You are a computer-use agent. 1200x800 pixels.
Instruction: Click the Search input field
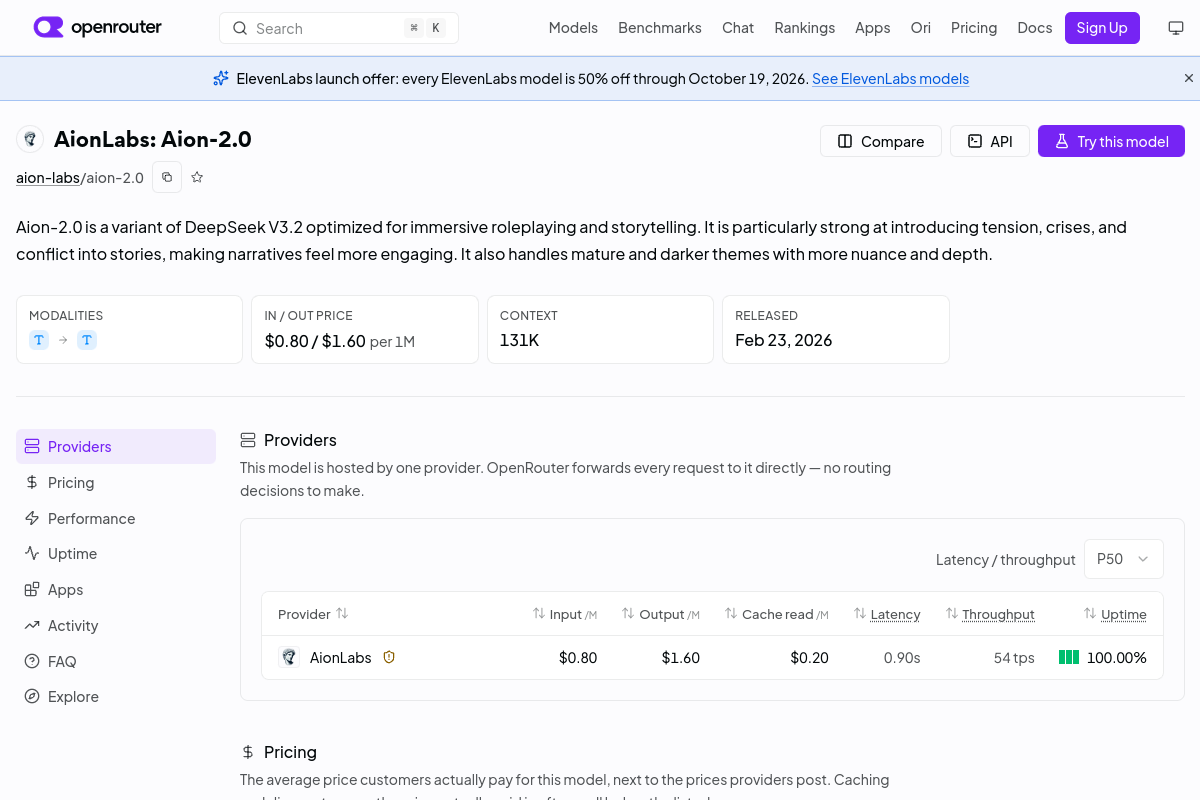[339, 28]
